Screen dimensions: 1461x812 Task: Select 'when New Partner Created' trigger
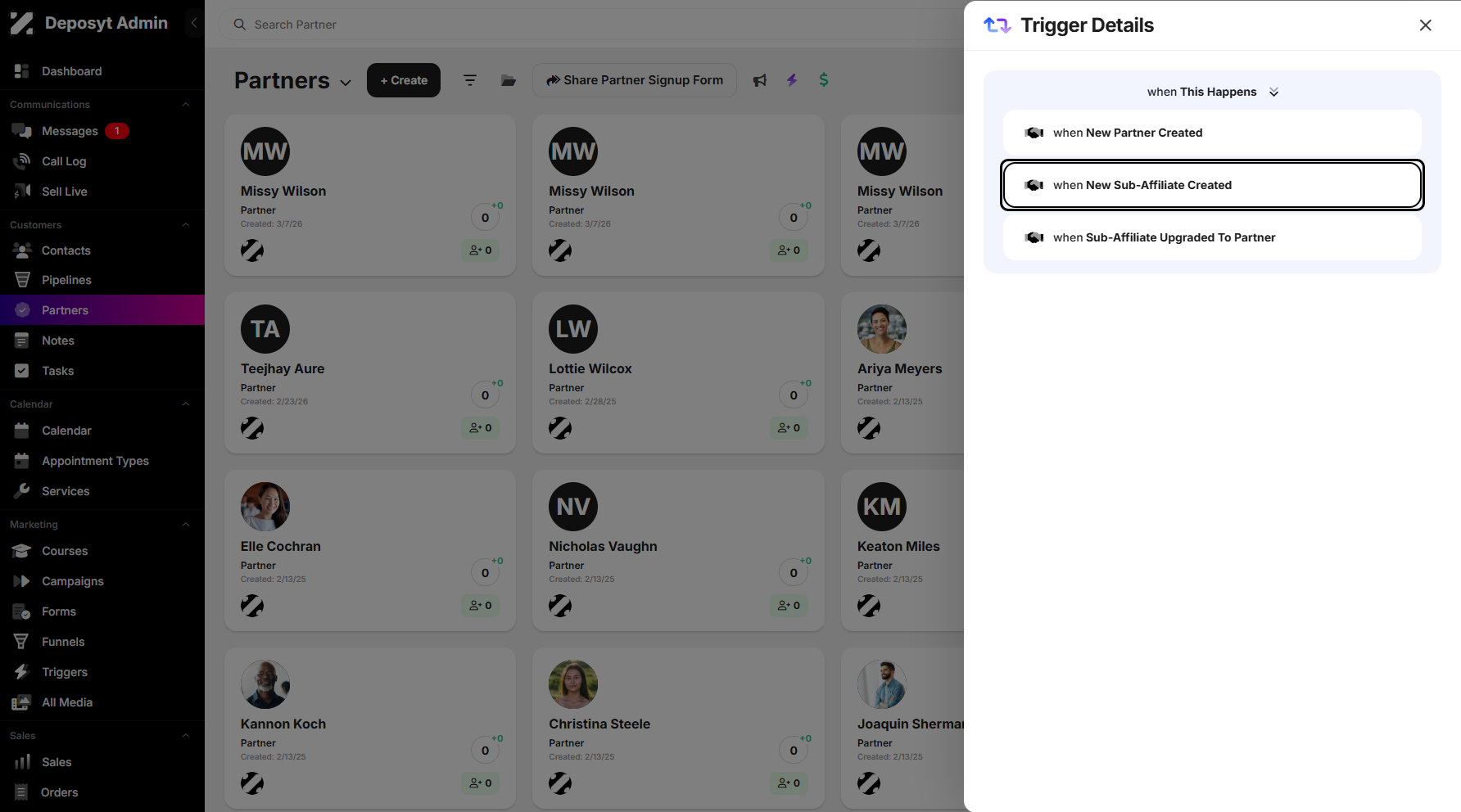click(x=1212, y=133)
